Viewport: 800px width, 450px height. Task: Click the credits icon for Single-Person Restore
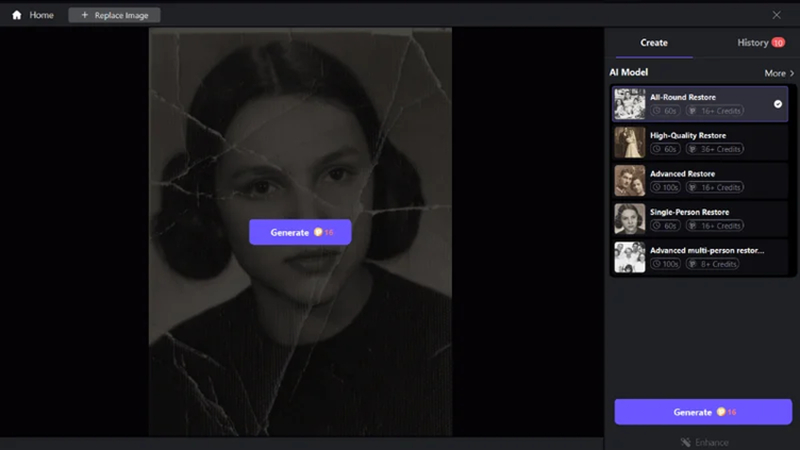click(693, 226)
